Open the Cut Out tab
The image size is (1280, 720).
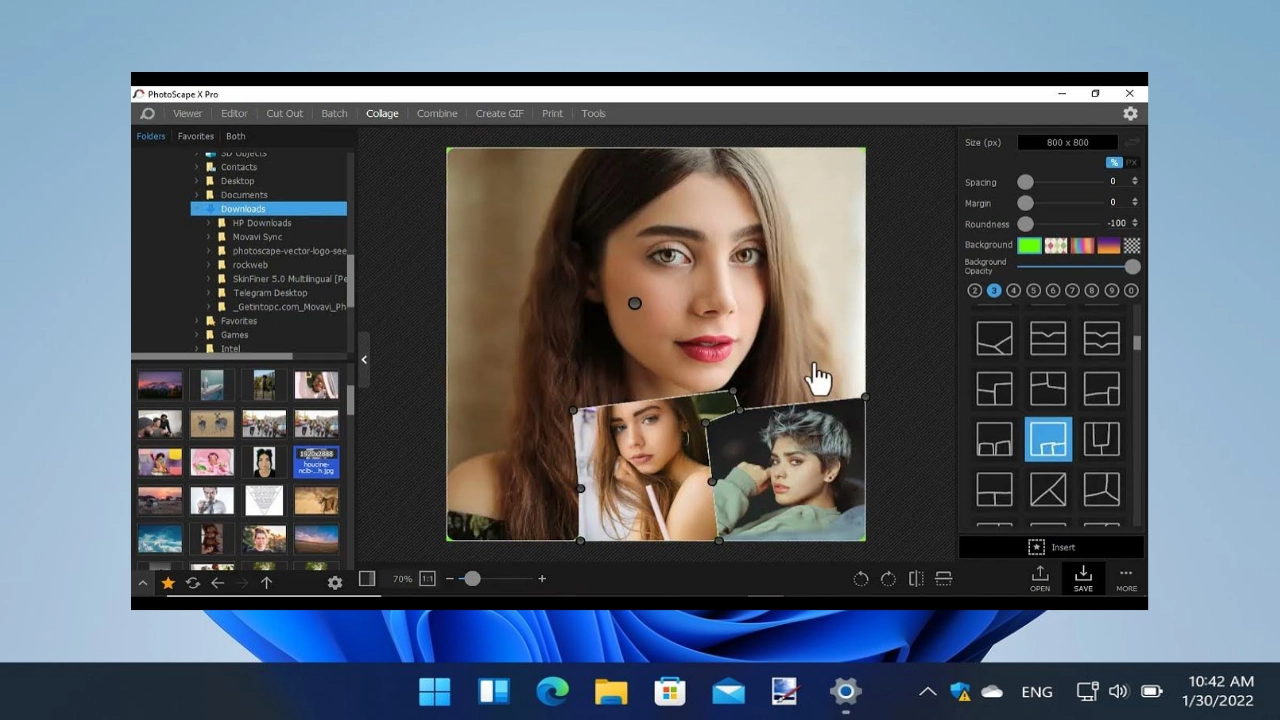point(284,114)
